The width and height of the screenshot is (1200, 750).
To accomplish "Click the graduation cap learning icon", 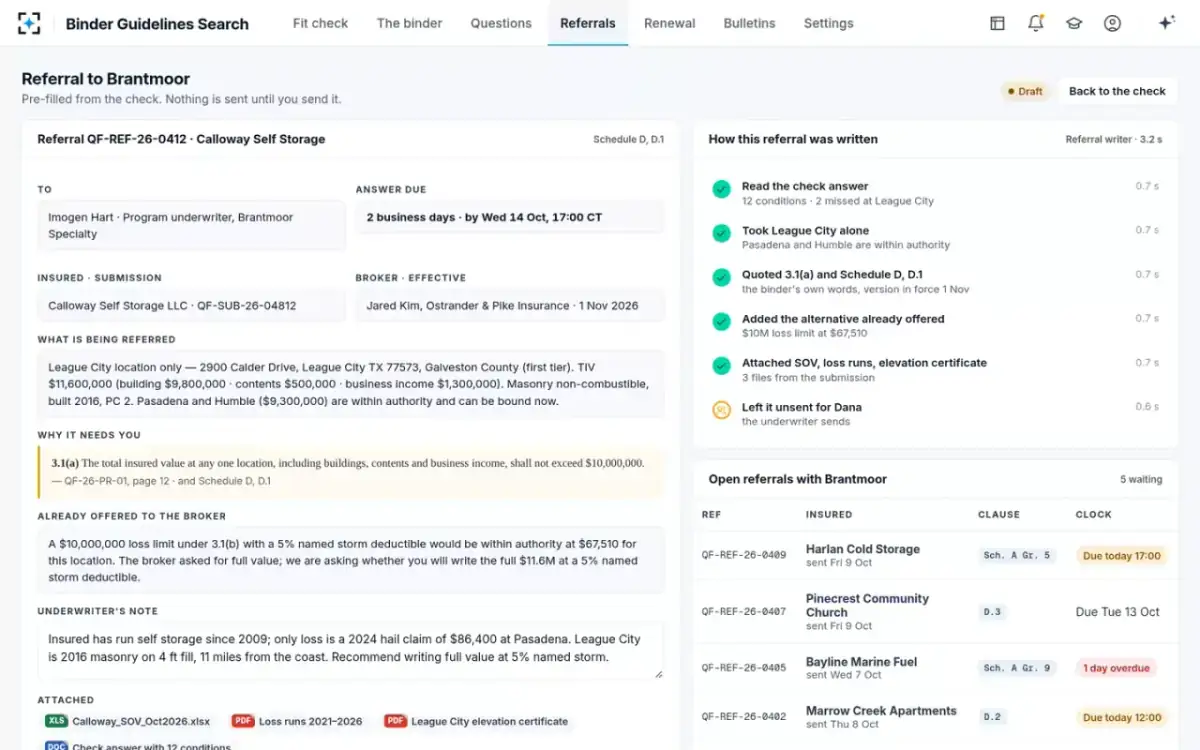I will [1074, 23].
